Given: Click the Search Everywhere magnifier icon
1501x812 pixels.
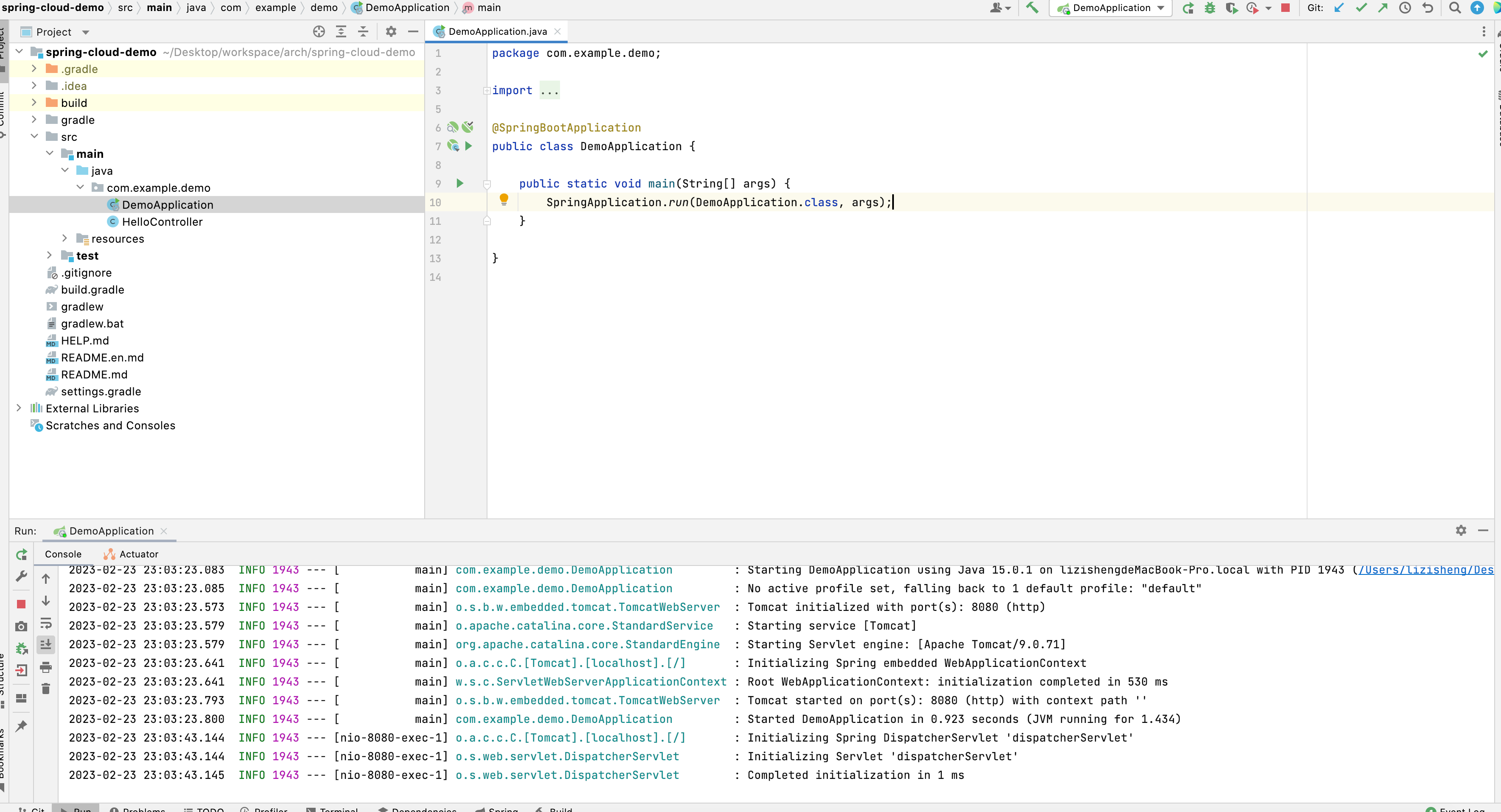Looking at the screenshot, I should coord(1454,8).
